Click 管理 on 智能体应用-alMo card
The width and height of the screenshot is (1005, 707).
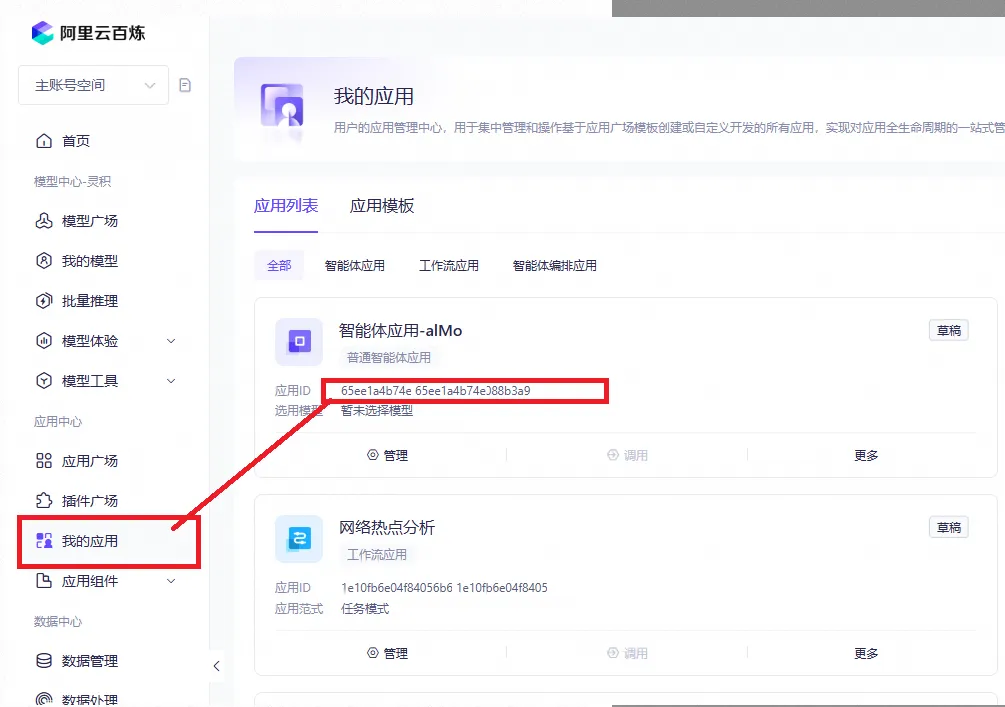point(388,455)
